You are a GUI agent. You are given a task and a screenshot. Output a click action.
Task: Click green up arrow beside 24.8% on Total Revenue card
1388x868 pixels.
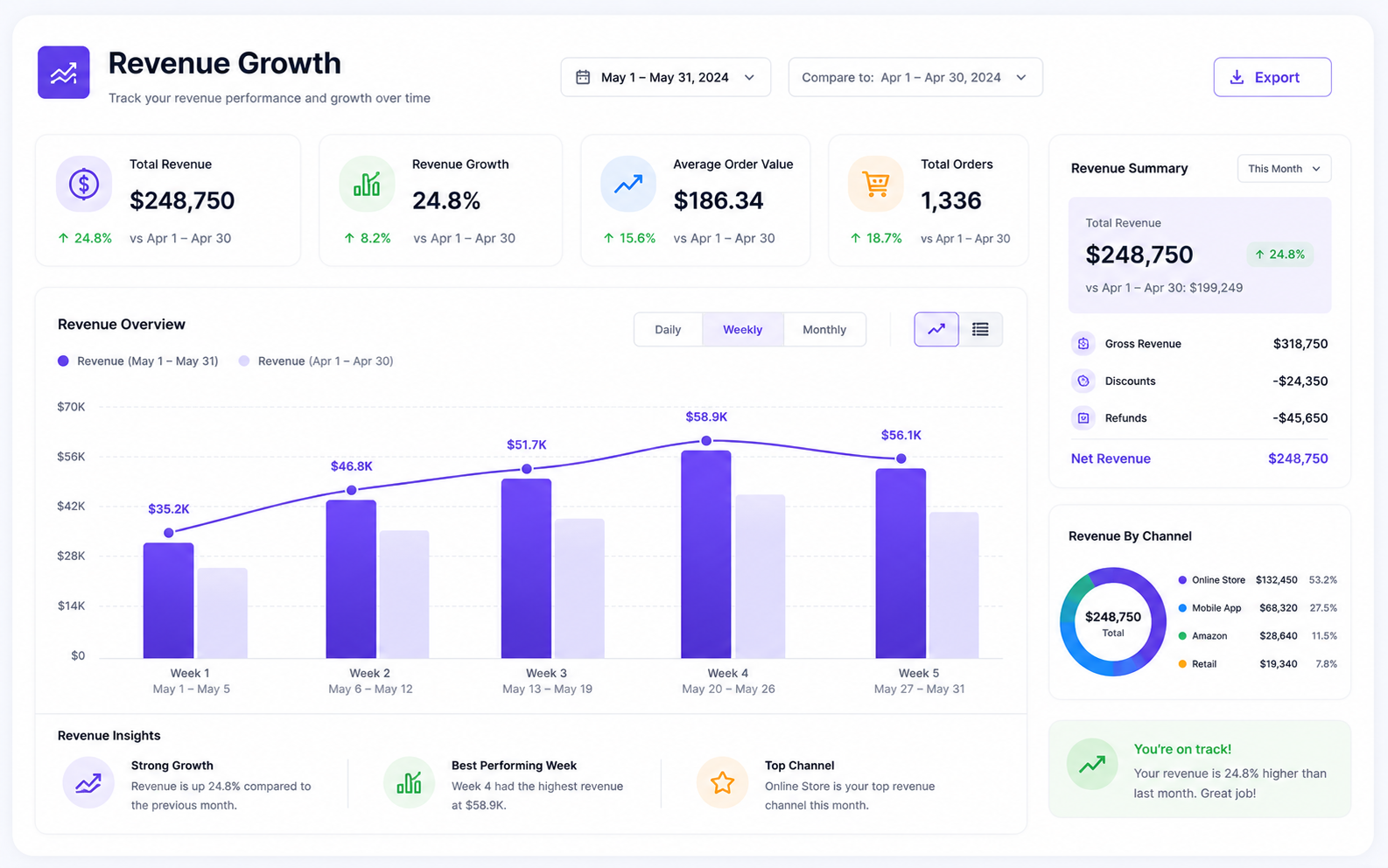tap(63, 238)
